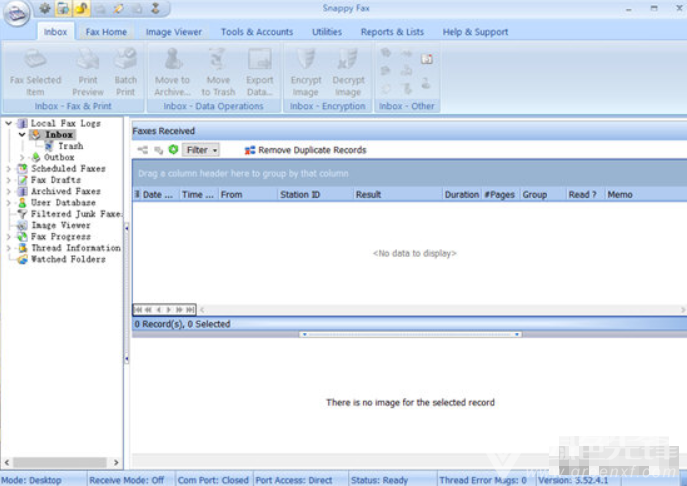
Task: Select User Database in the tree
Action: [x=63, y=202]
